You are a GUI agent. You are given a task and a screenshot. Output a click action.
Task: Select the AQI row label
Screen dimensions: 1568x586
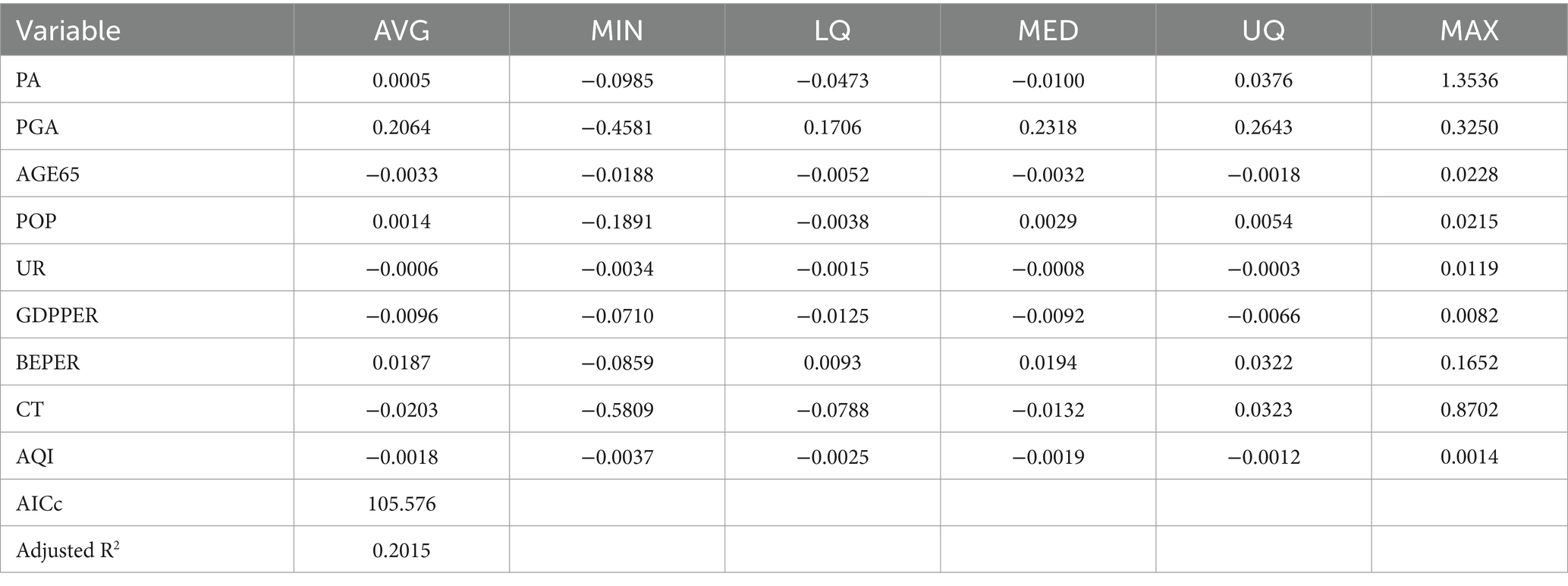pyautogui.click(x=35, y=456)
